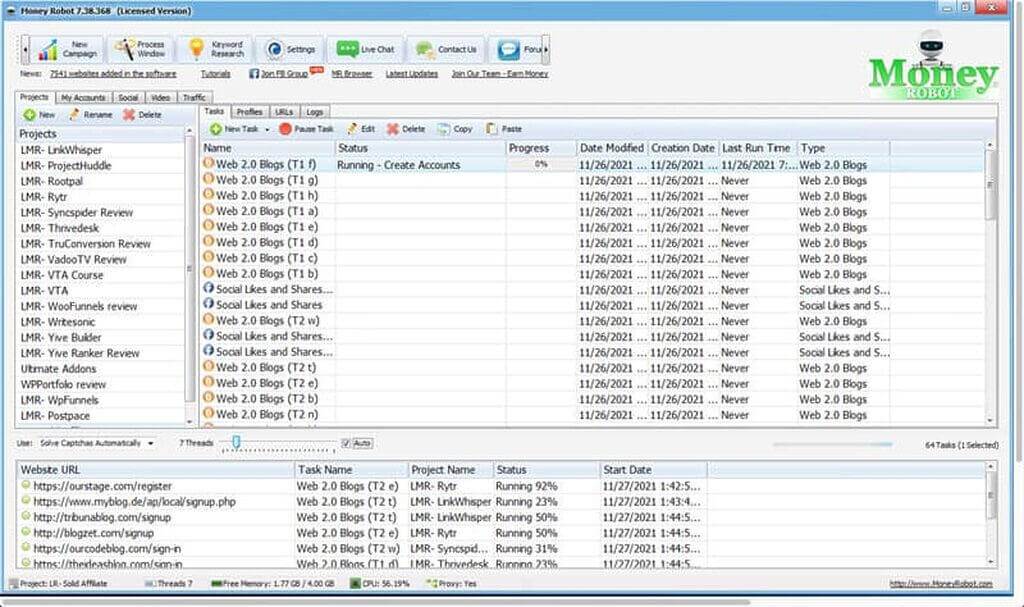Switch to the URLs tab

pyautogui.click(x=283, y=112)
